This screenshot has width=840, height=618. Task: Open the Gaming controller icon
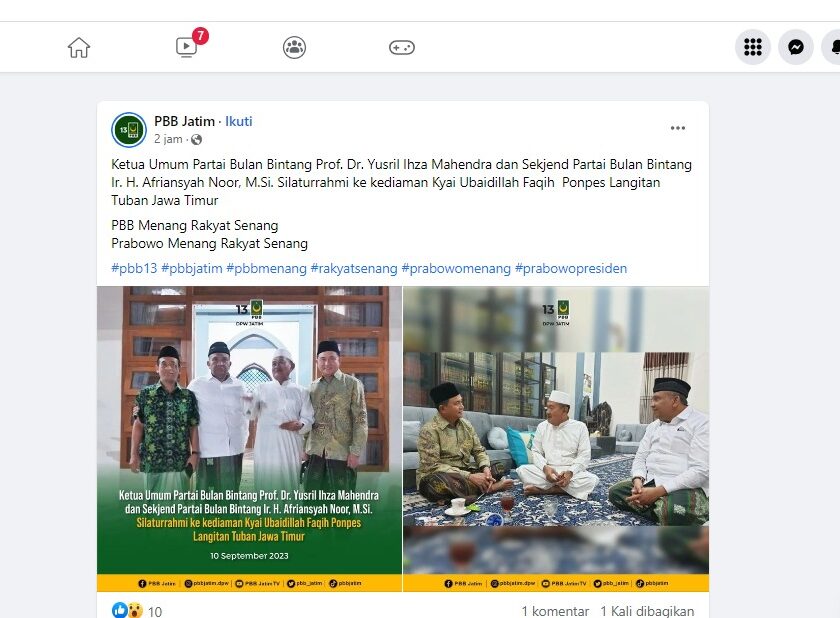coord(402,47)
